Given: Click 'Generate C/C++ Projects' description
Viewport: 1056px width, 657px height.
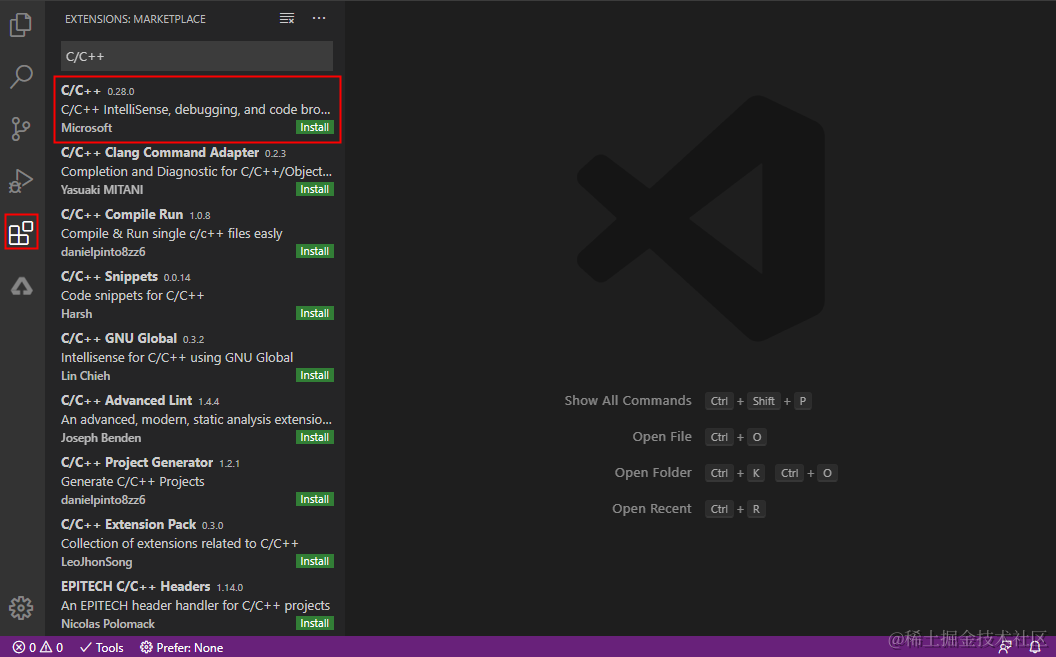Looking at the screenshot, I should pyautogui.click(x=133, y=481).
